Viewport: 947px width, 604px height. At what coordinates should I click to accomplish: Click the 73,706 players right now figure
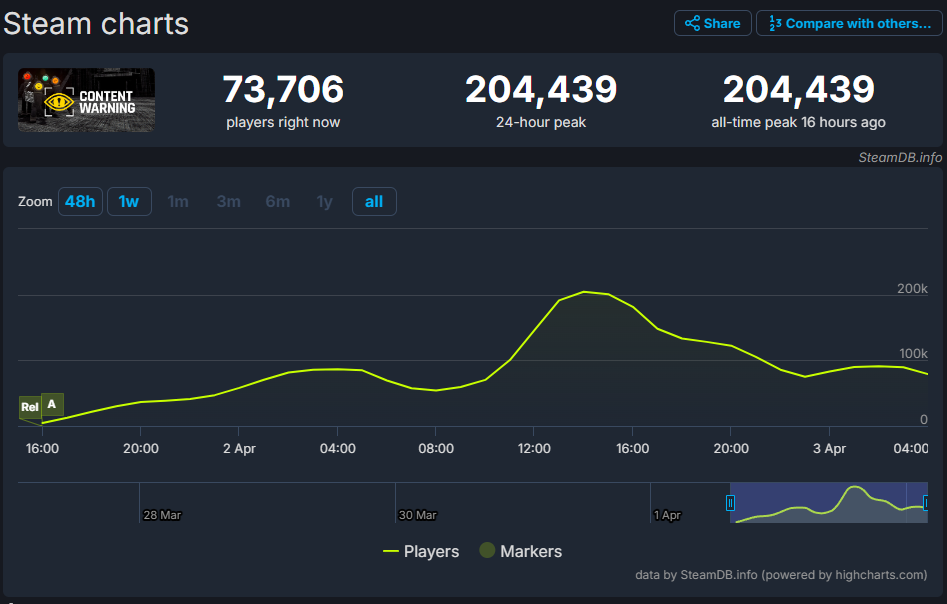coord(283,89)
